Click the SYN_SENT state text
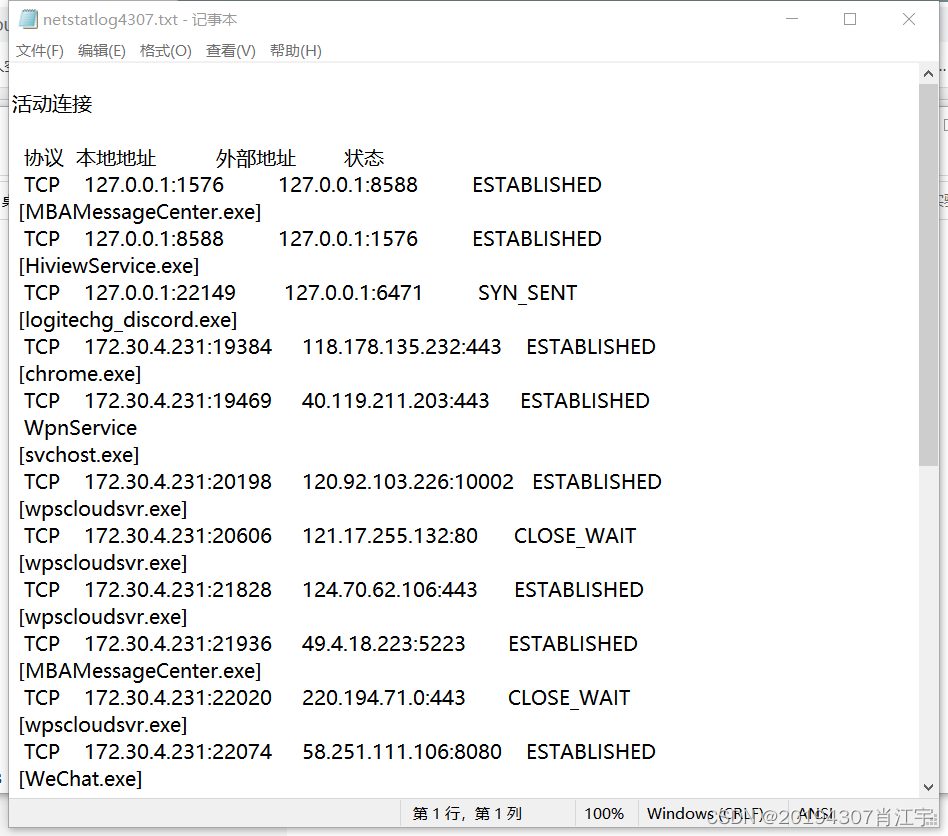The width and height of the screenshot is (948, 836). (527, 293)
